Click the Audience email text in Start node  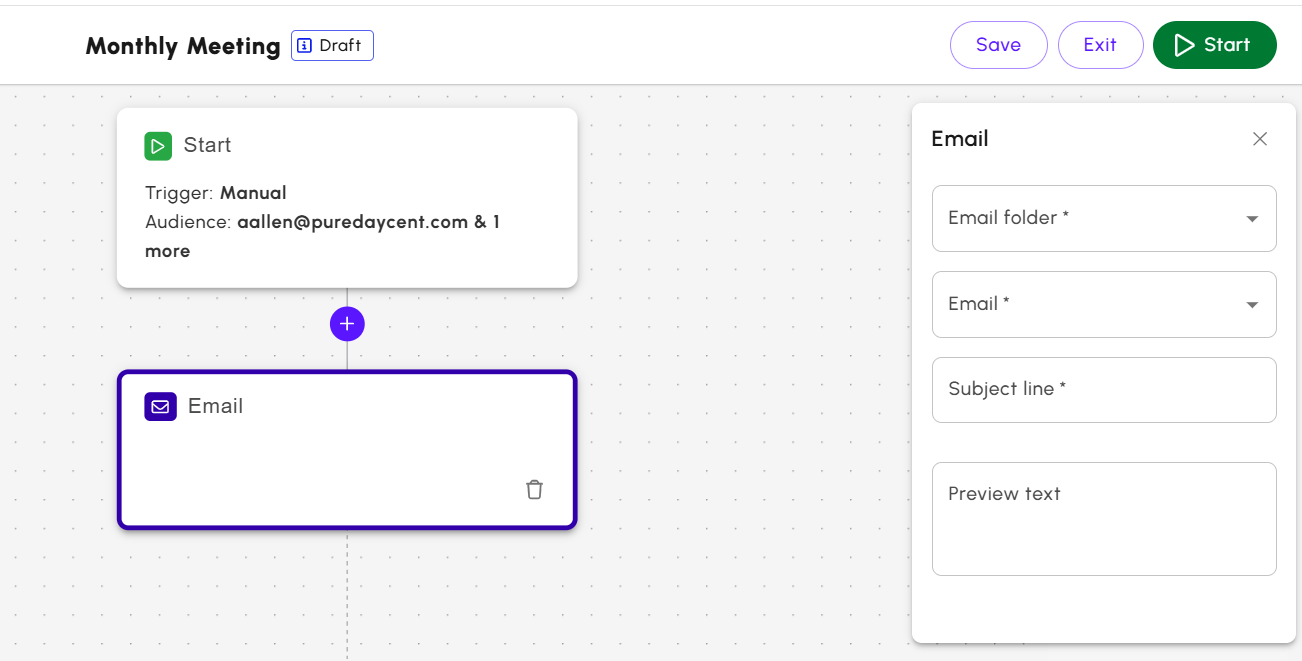pyautogui.click(x=353, y=222)
